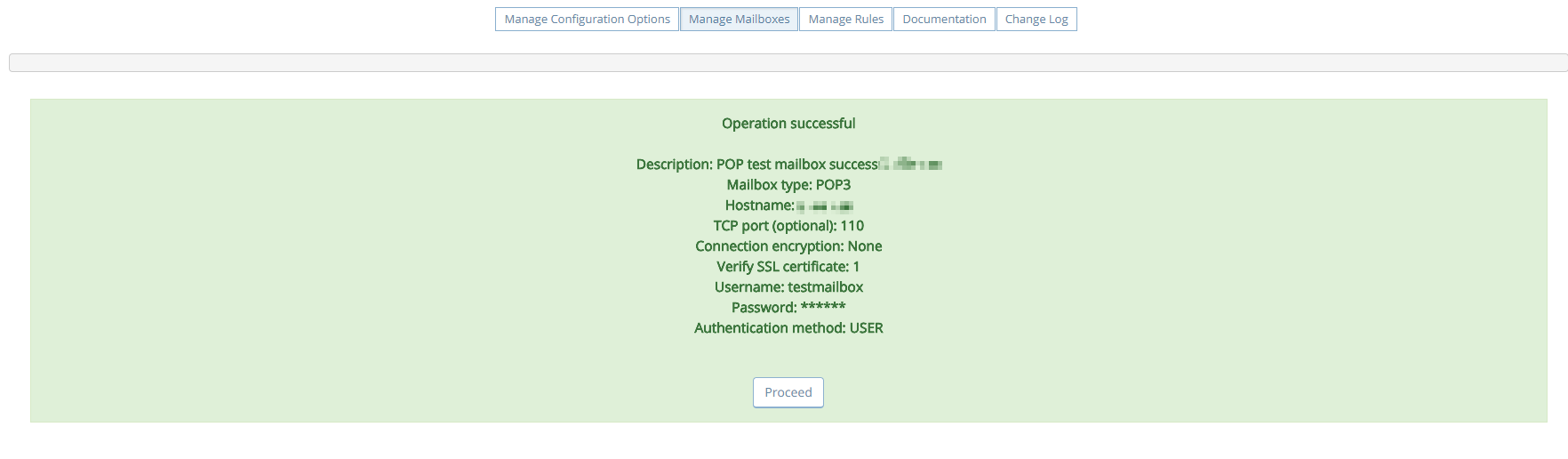Screen dimensions: 1568x459
Task: Switch to the Manage Mailboxes tab
Action: pyautogui.click(x=739, y=20)
